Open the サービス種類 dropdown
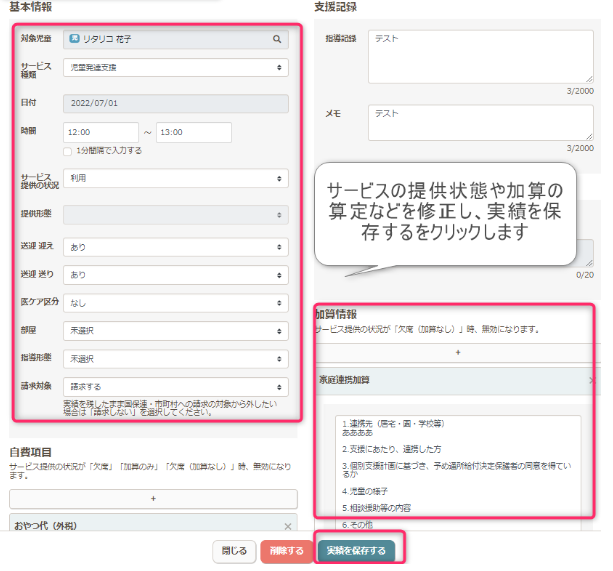Image resolution: width=613 pixels, height=571 pixels. 175,68
